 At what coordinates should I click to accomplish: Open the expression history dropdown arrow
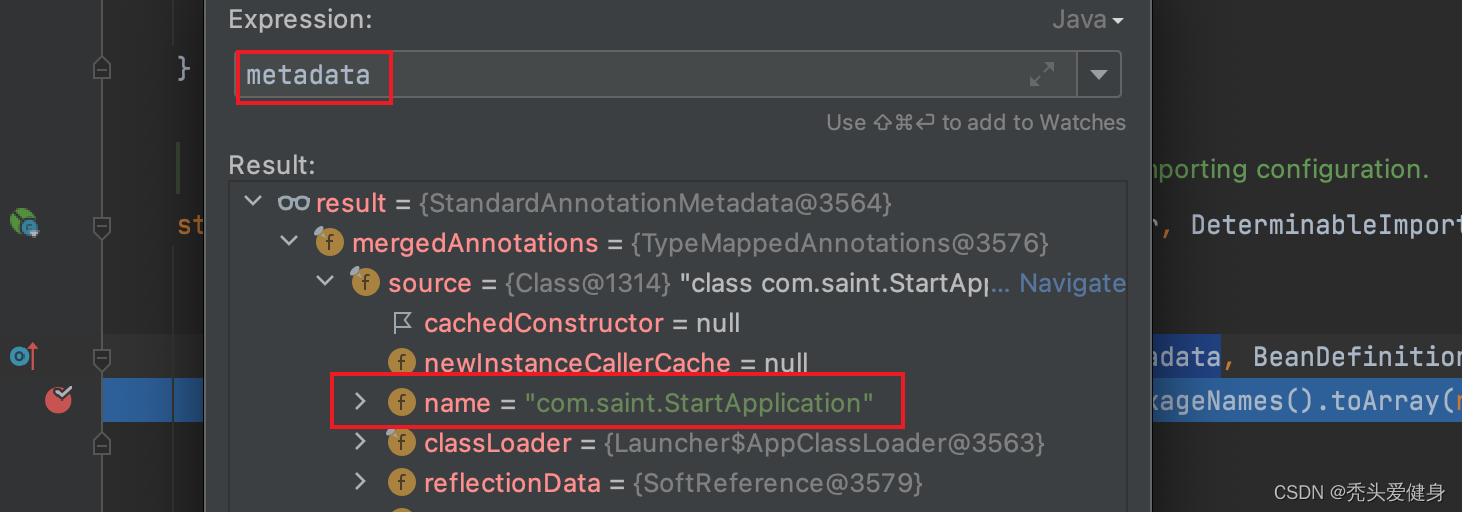tap(1099, 74)
